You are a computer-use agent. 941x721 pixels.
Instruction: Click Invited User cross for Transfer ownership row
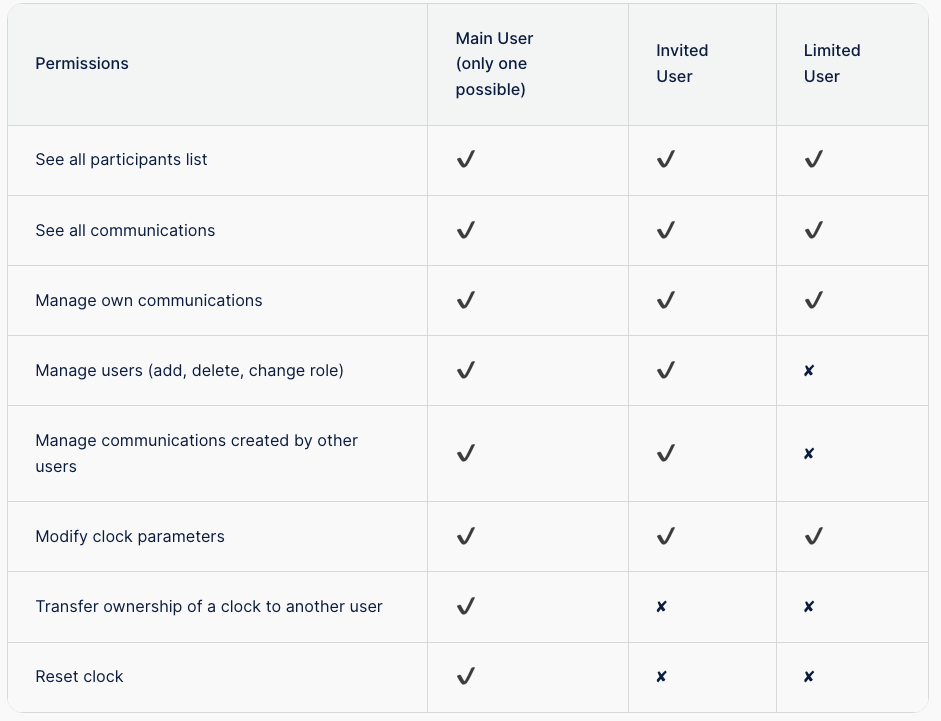pos(661,606)
